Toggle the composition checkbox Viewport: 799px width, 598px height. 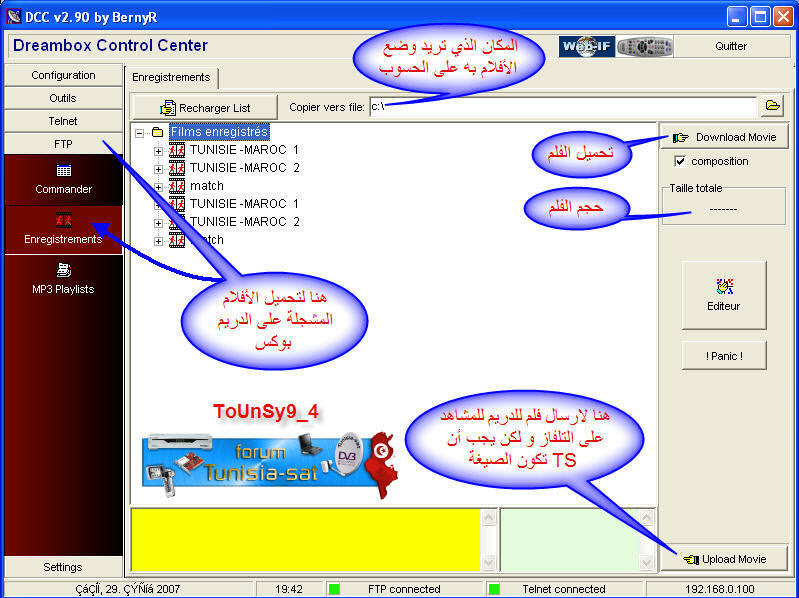680,161
